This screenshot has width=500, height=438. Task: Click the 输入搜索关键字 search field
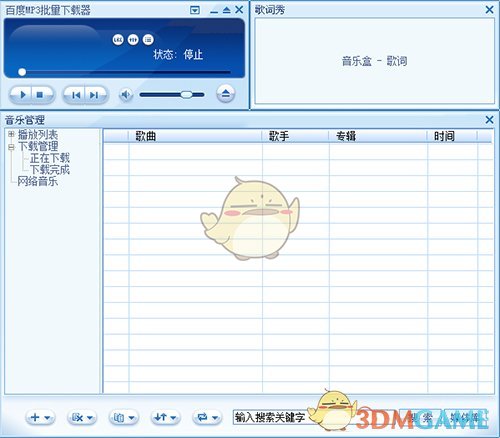pos(315,417)
